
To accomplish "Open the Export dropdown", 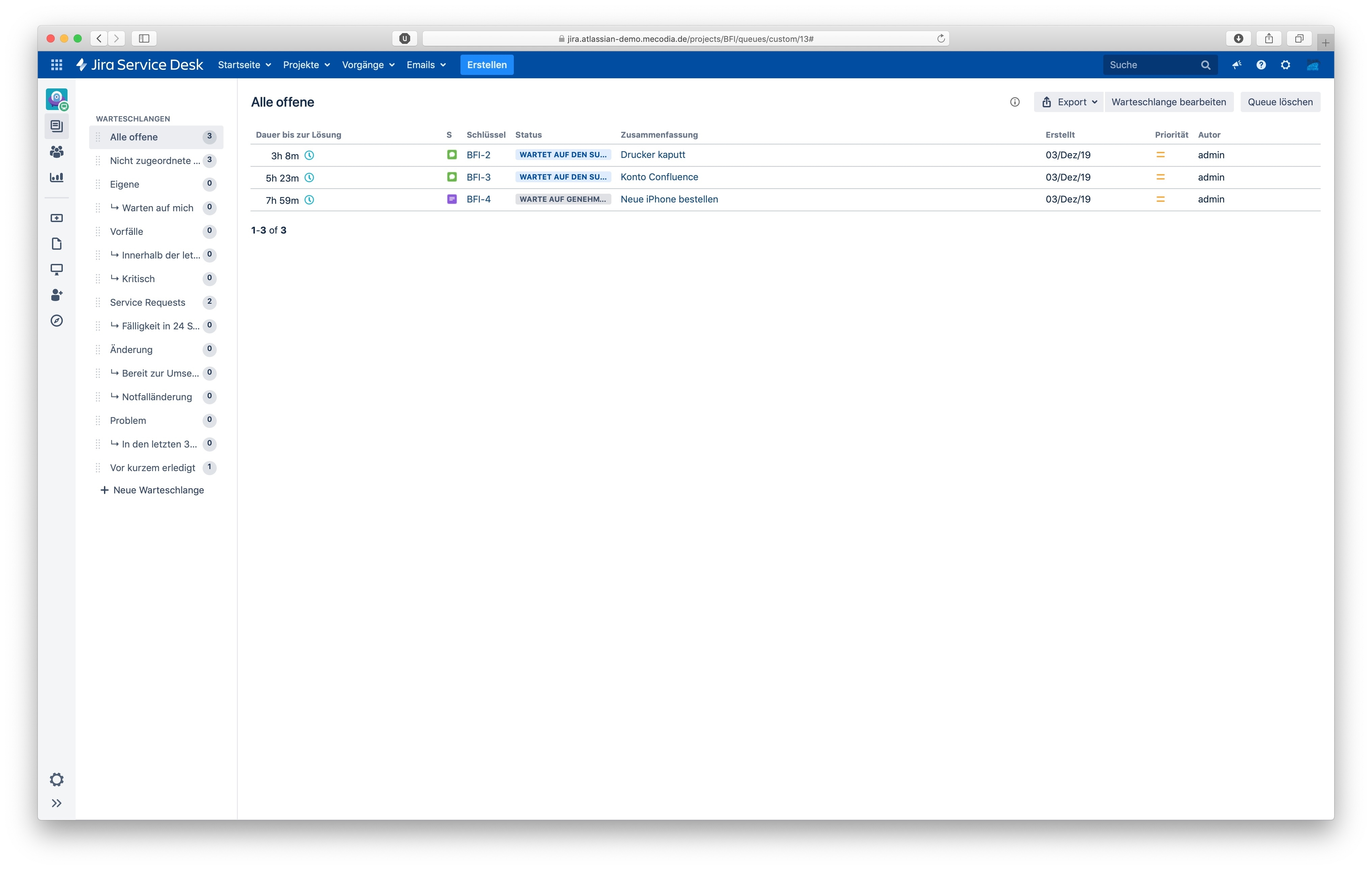I will (x=1069, y=102).
